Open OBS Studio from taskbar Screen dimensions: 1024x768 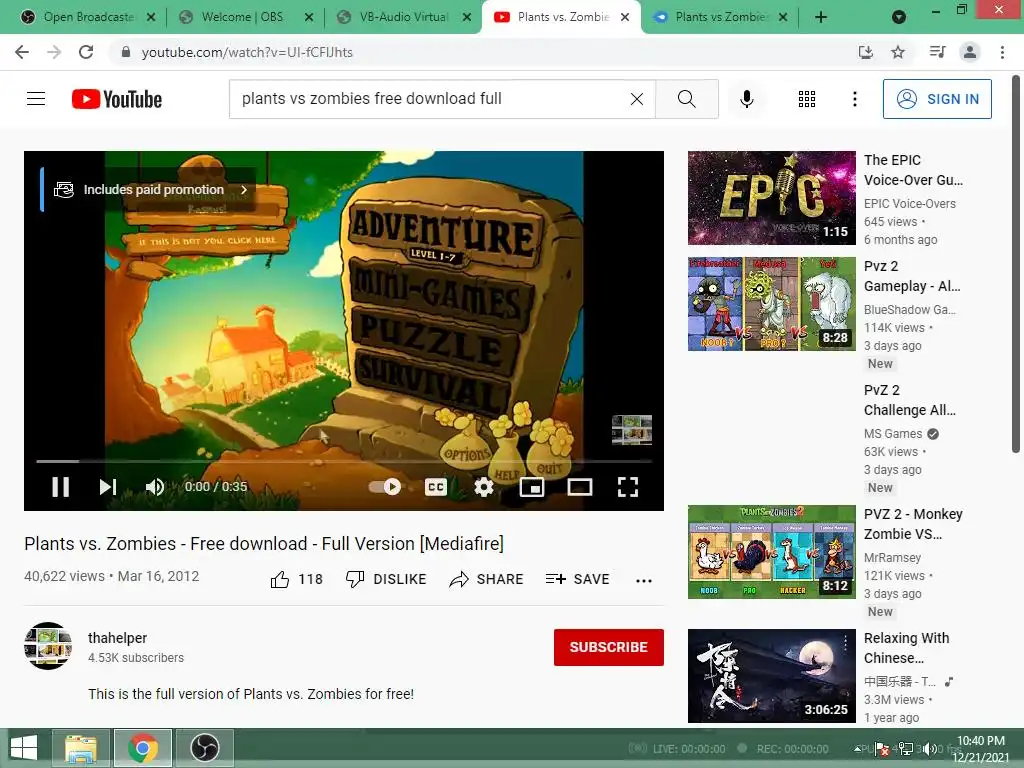click(204, 748)
